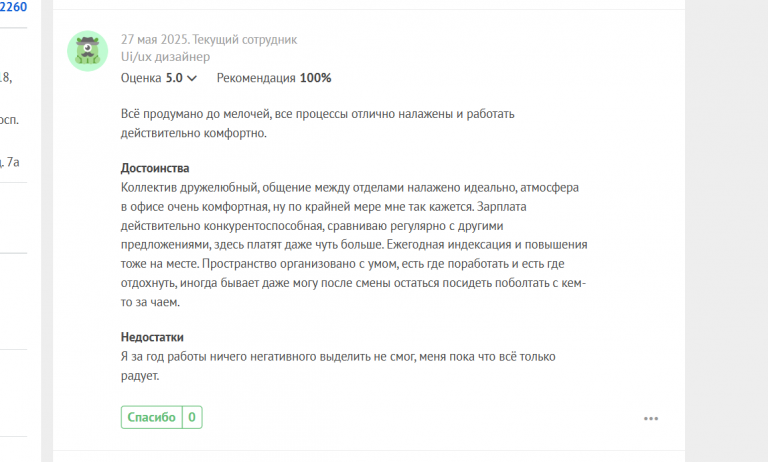Click the Спасибо counter showing 0
Screen dimensions: 768x462
191,417
